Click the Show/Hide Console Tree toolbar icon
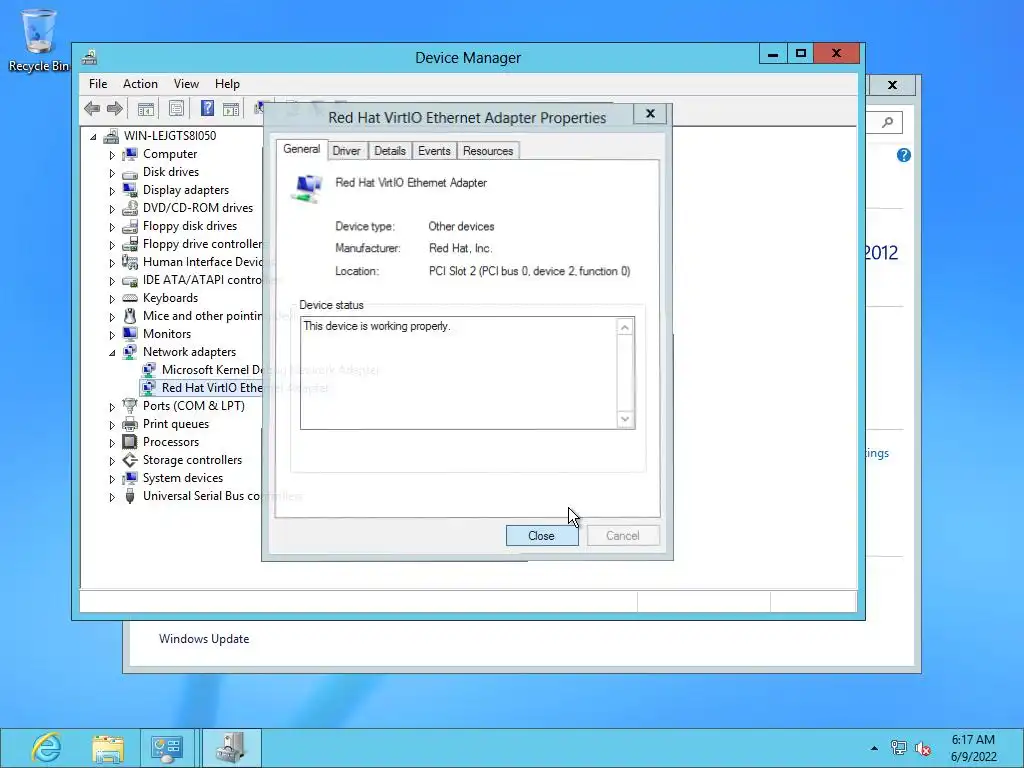The height and width of the screenshot is (768, 1024). coord(146,108)
